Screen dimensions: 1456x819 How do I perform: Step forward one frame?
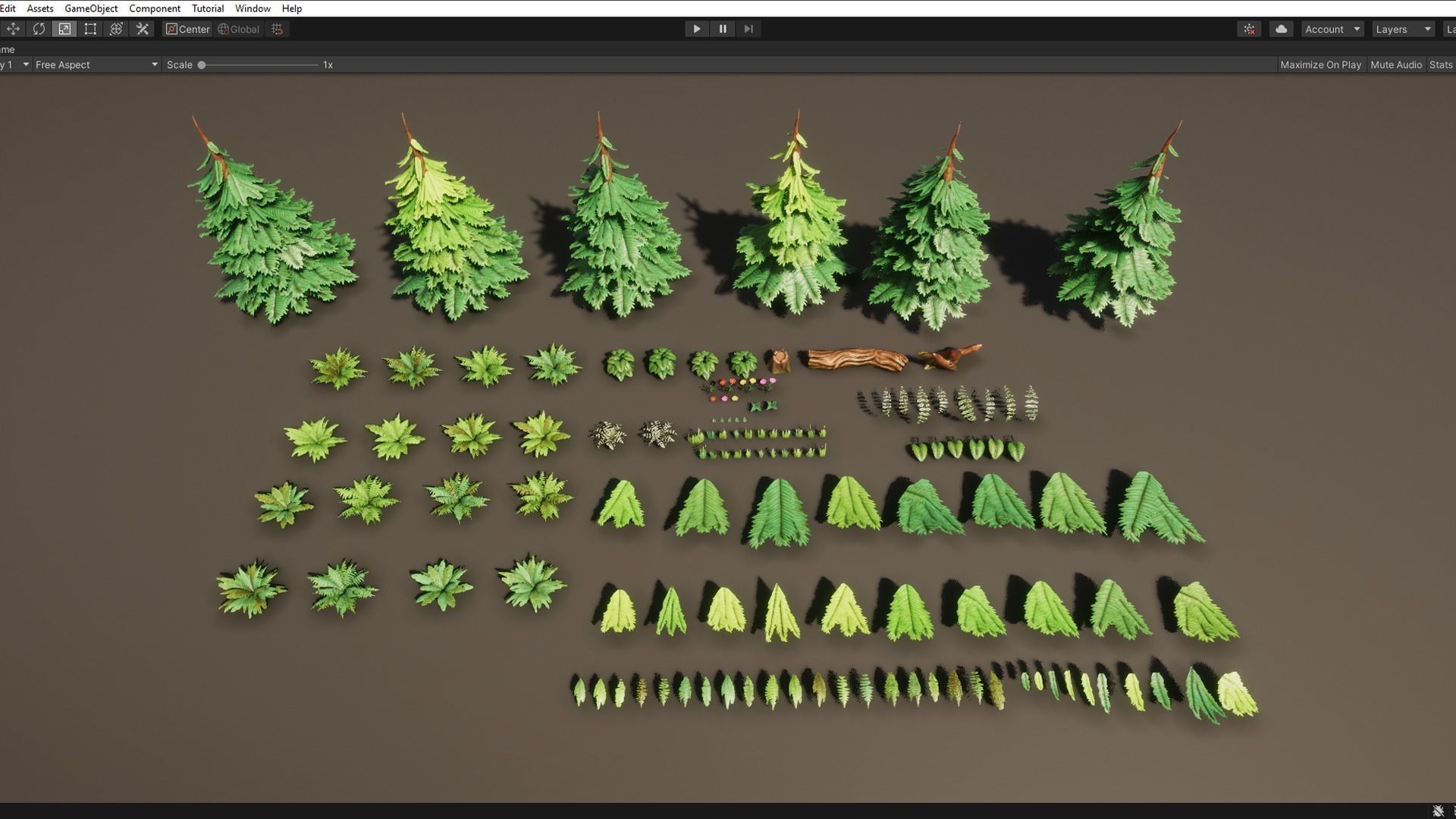(748, 29)
